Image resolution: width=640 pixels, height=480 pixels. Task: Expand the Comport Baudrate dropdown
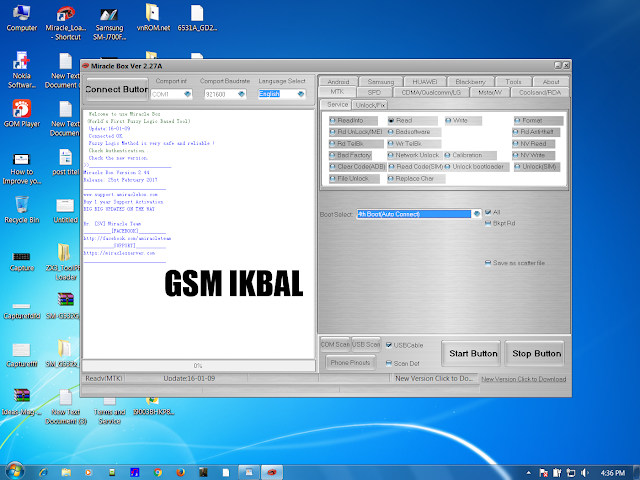(x=241, y=94)
